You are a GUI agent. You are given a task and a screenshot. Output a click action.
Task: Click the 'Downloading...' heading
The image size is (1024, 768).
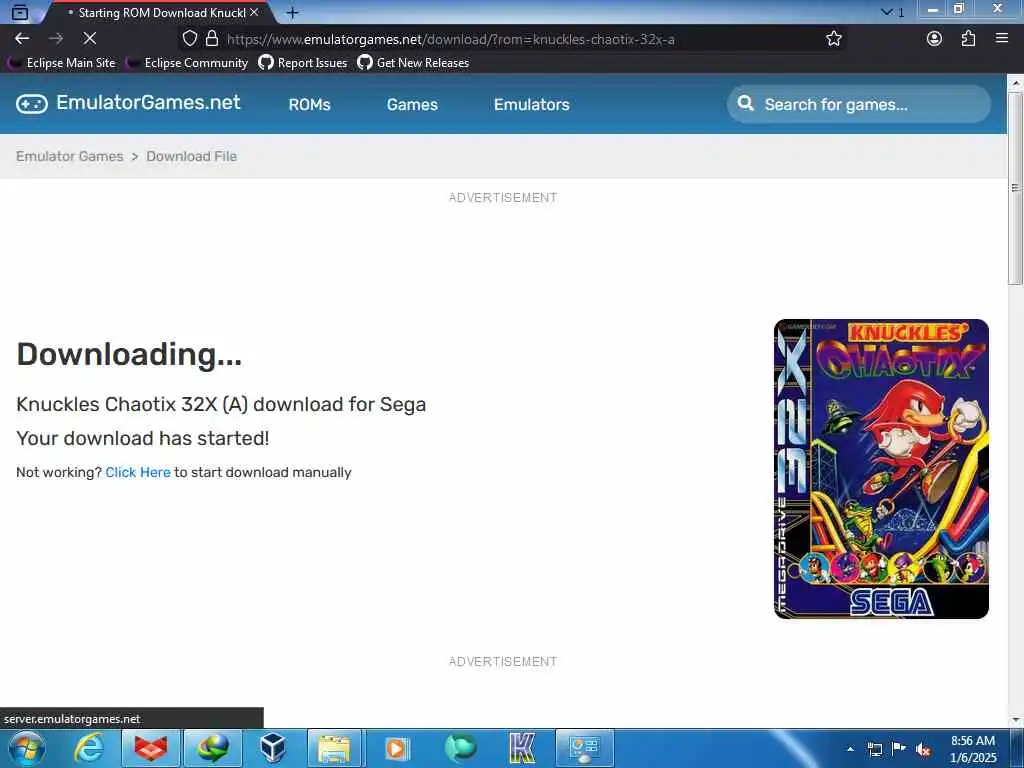click(129, 354)
